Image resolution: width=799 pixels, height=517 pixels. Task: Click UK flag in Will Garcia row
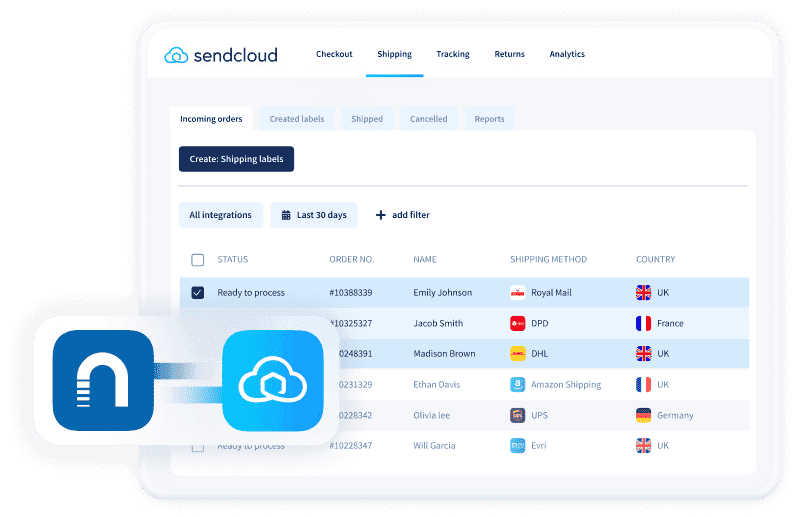644,446
